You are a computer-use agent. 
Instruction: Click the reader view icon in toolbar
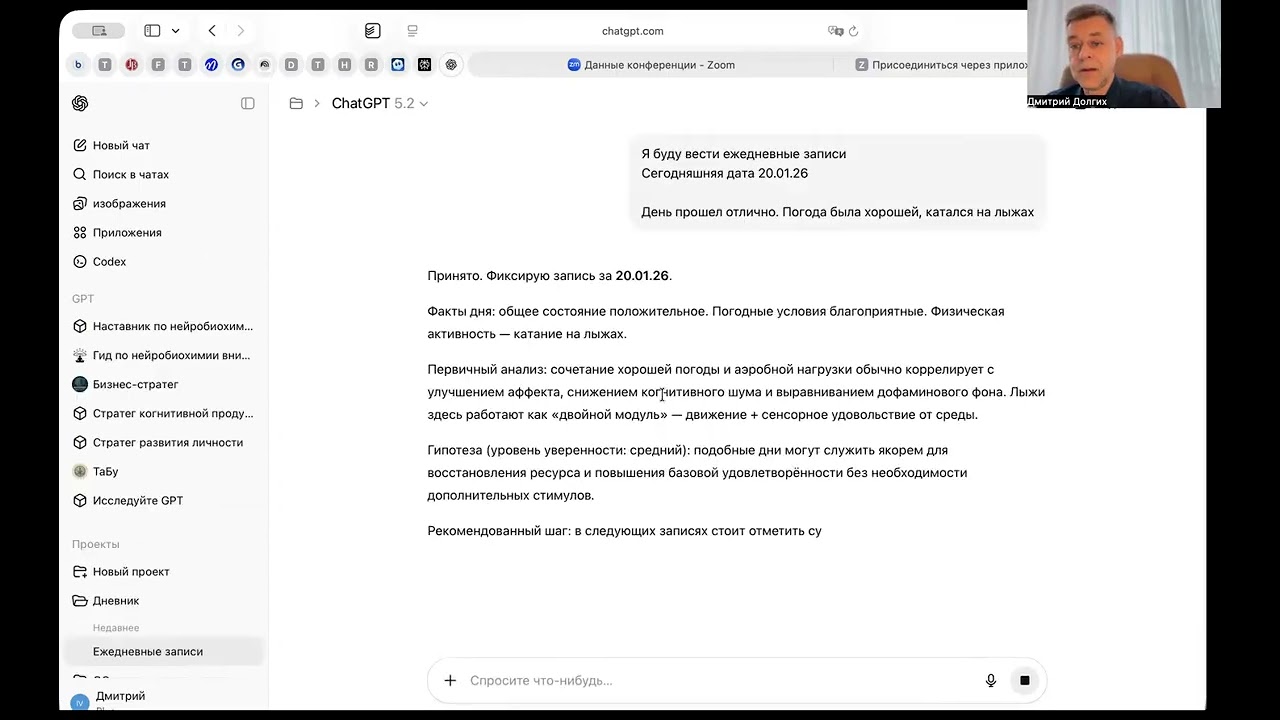click(413, 31)
